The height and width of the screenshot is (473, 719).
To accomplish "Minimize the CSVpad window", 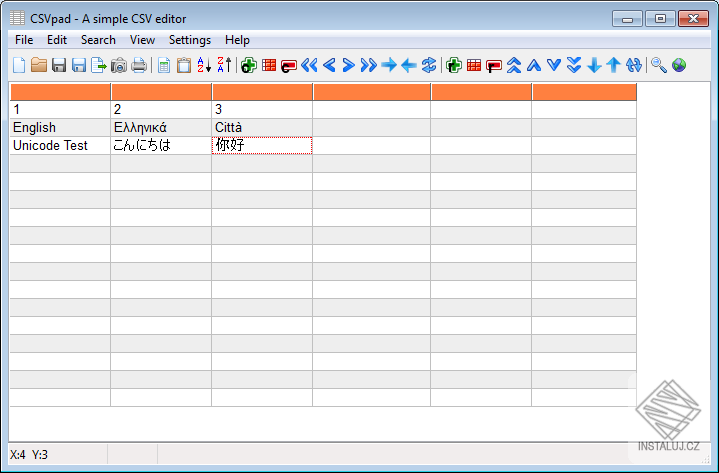I will tap(627, 19).
